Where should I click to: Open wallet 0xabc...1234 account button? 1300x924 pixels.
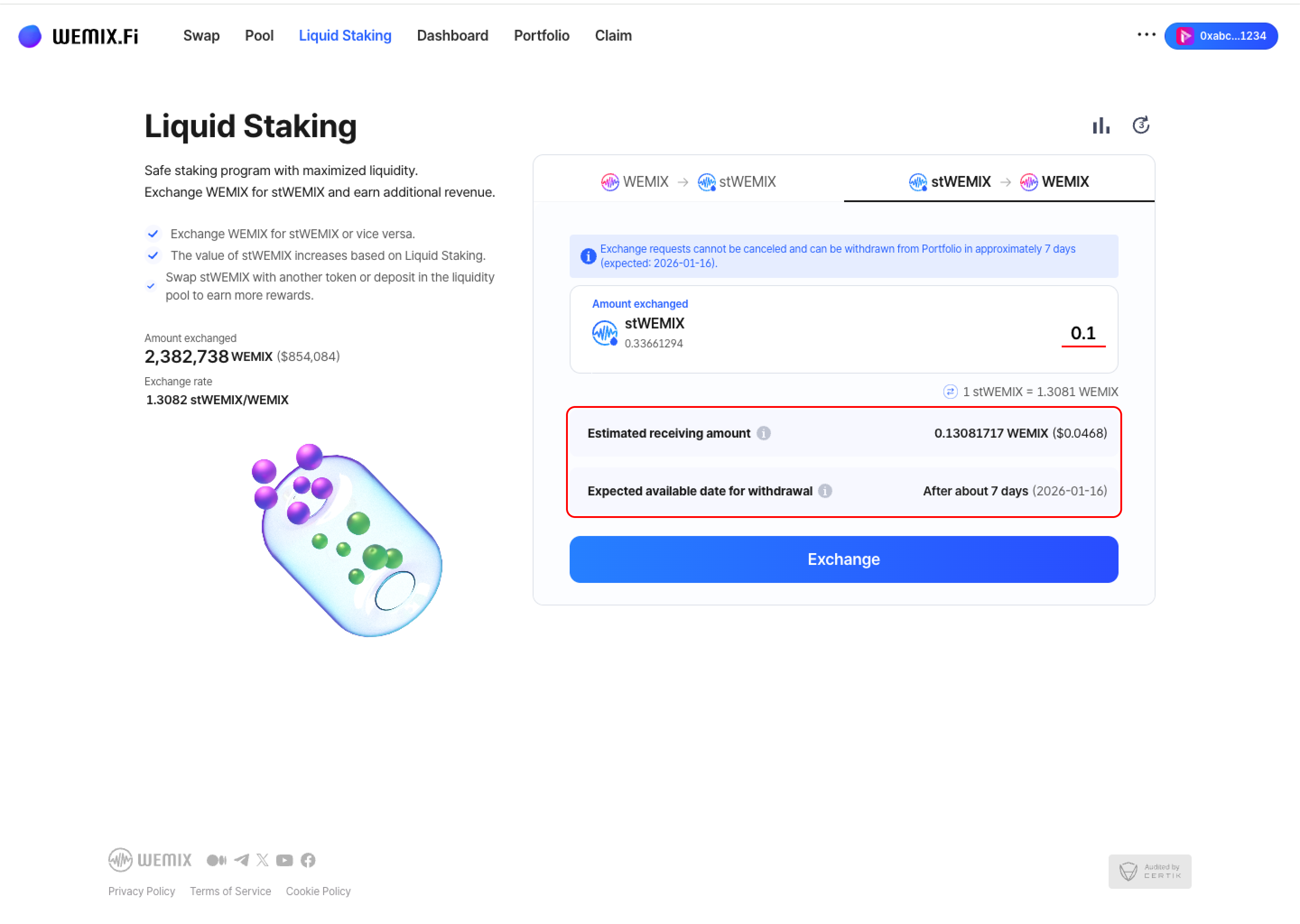(x=1220, y=36)
